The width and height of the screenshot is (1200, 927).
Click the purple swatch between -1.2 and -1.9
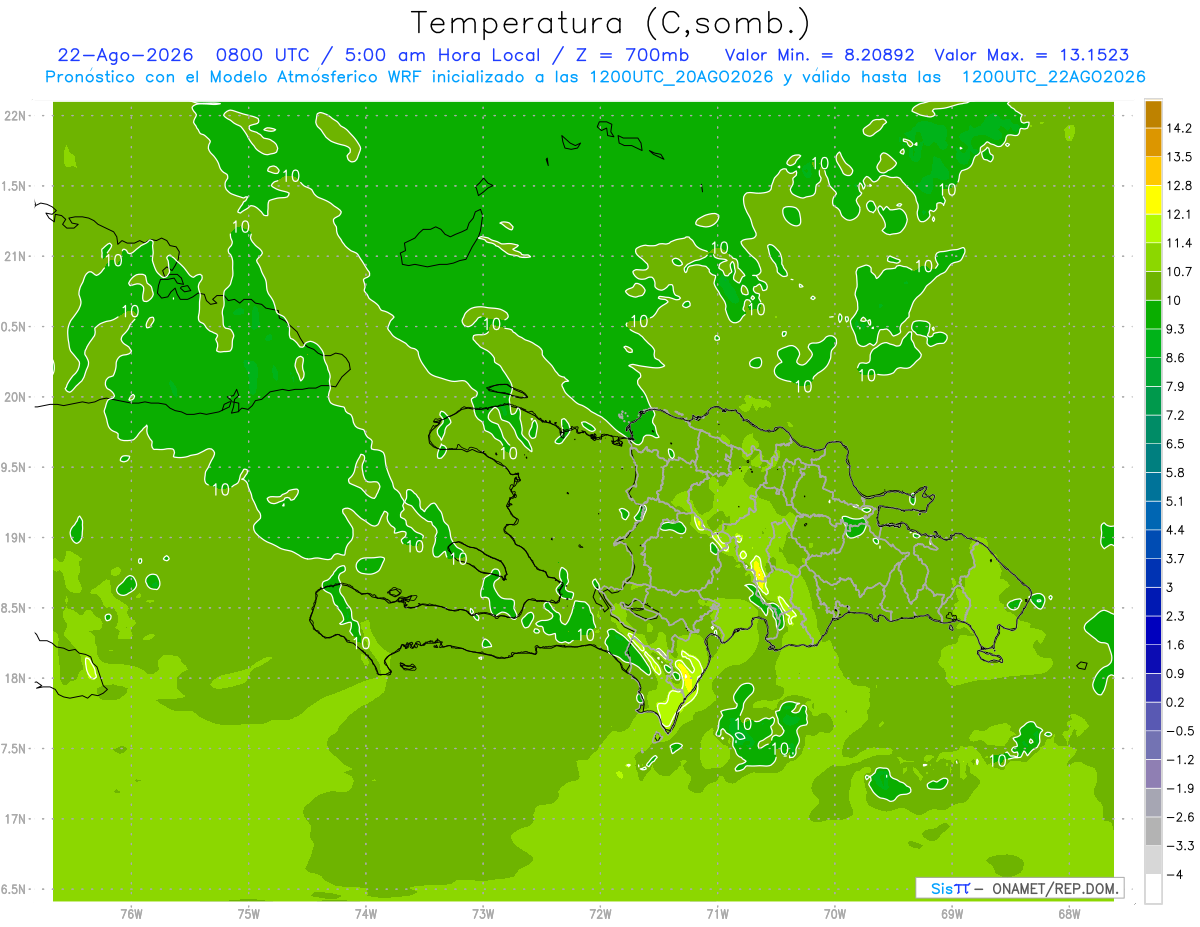click(x=1153, y=774)
